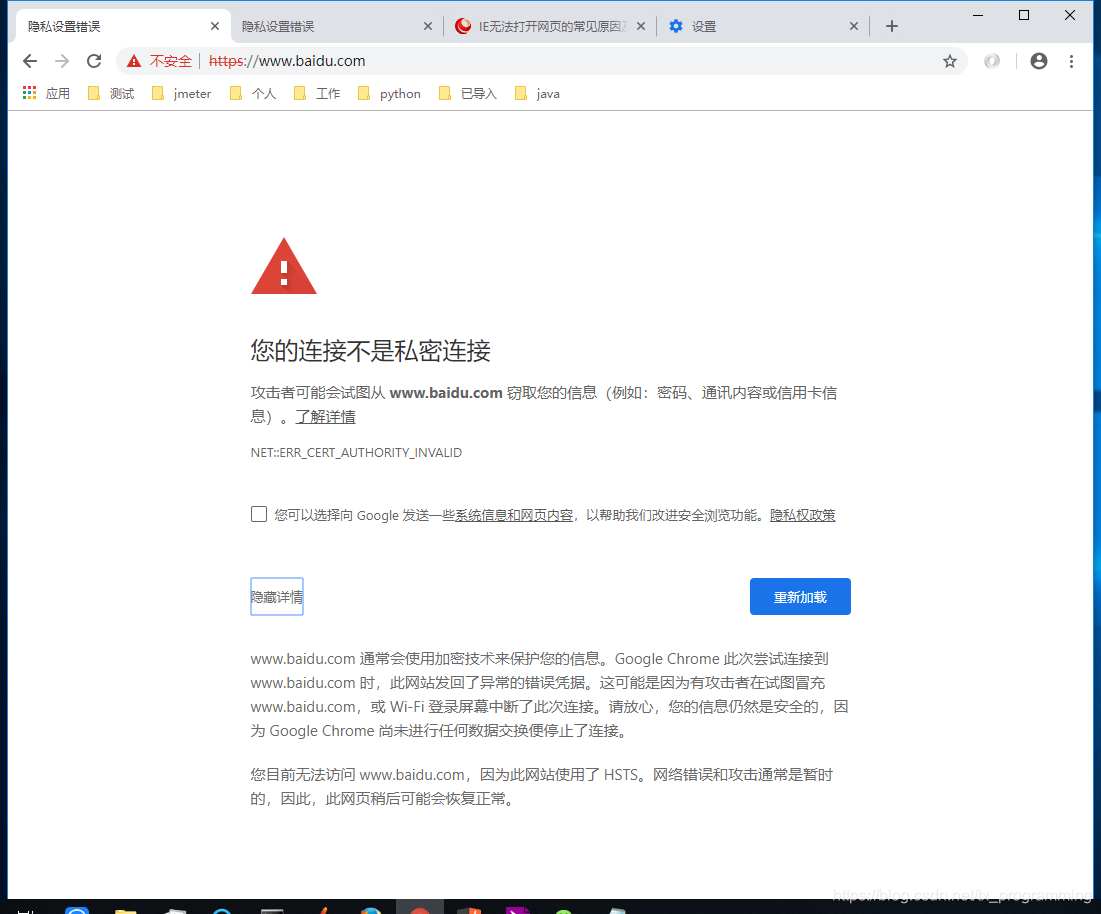
Task: Click the 不安全 security label
Action: 170,61
